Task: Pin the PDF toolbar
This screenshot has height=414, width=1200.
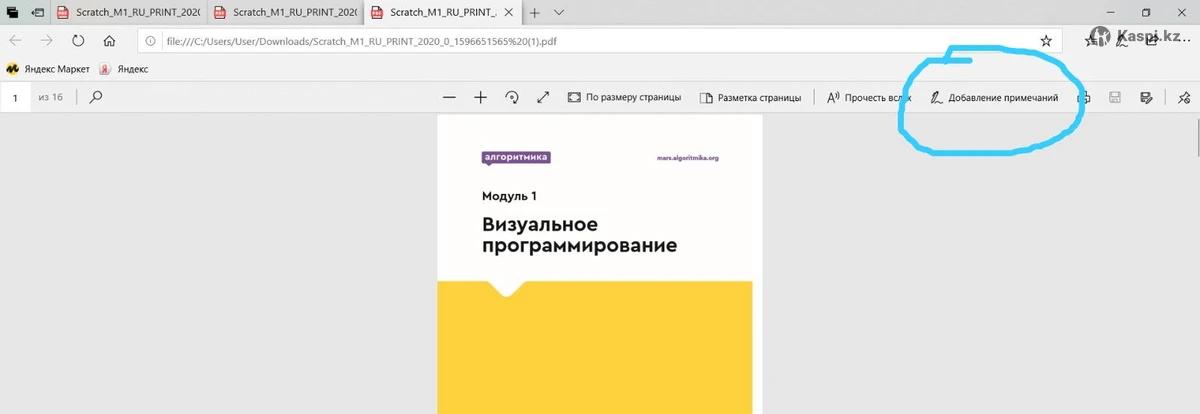Action: point(1184,98)
